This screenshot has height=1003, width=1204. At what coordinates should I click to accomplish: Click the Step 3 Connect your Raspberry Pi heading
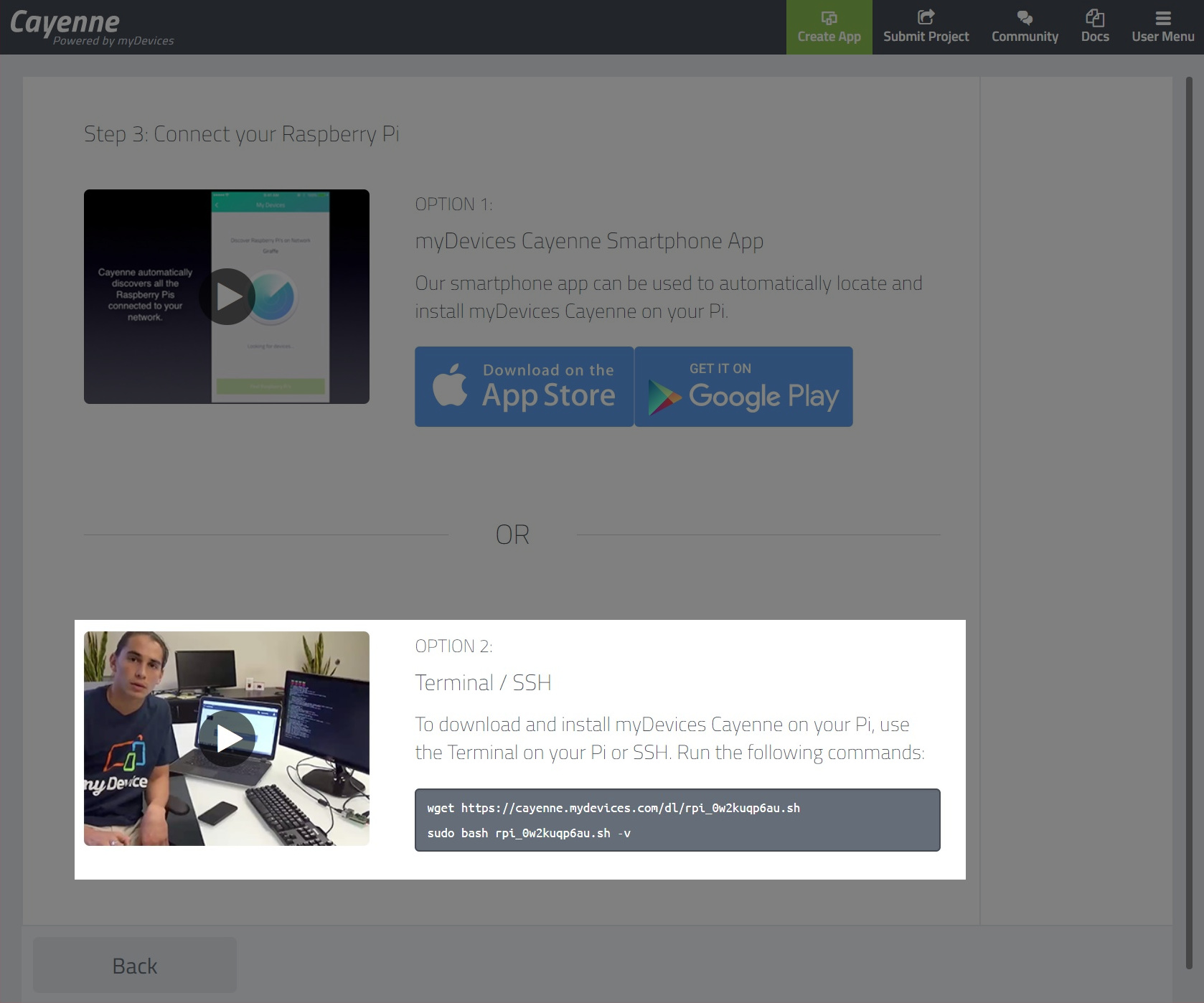pos(242,134)
